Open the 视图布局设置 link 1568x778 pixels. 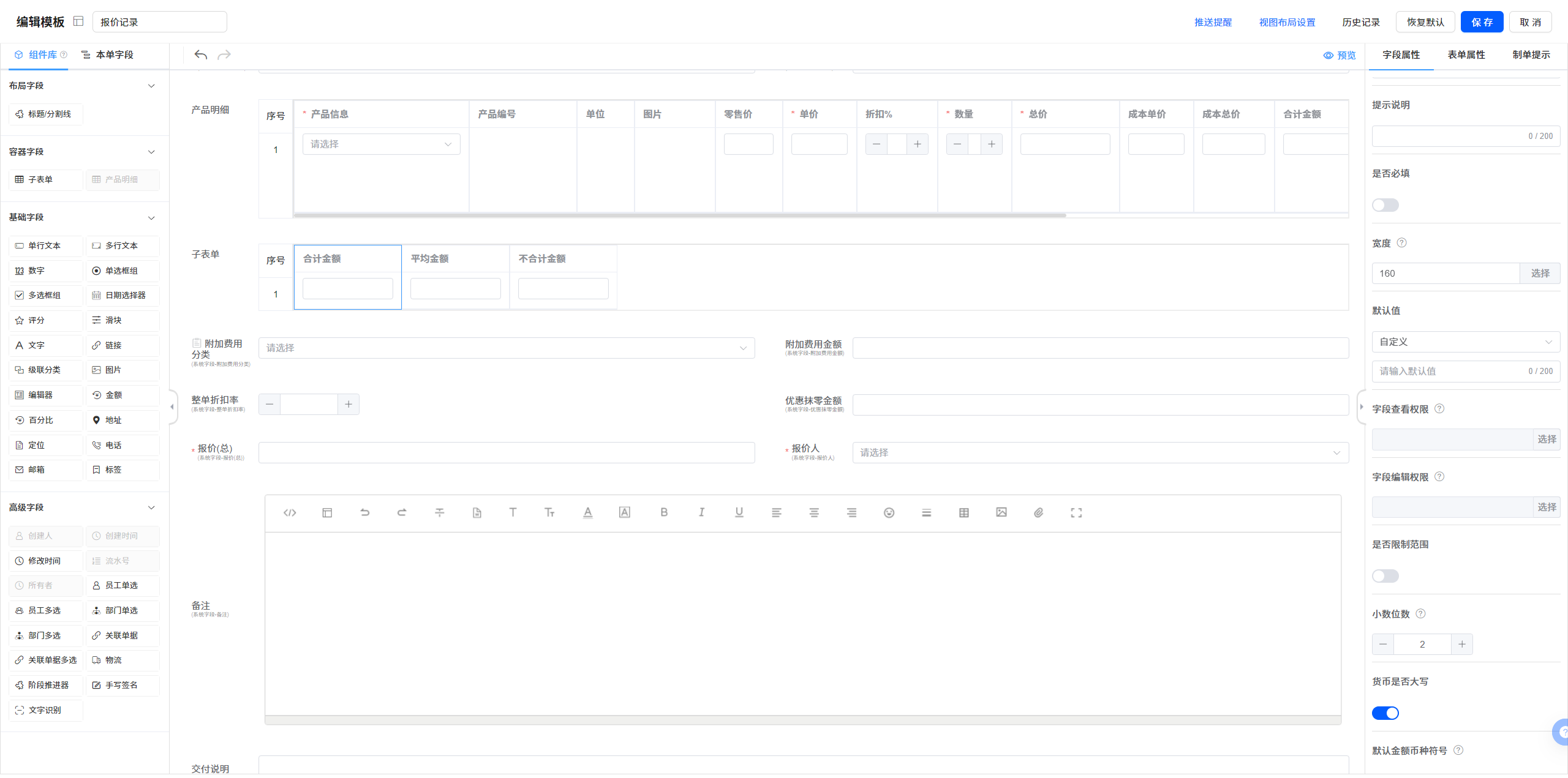tap(1287, 22)
